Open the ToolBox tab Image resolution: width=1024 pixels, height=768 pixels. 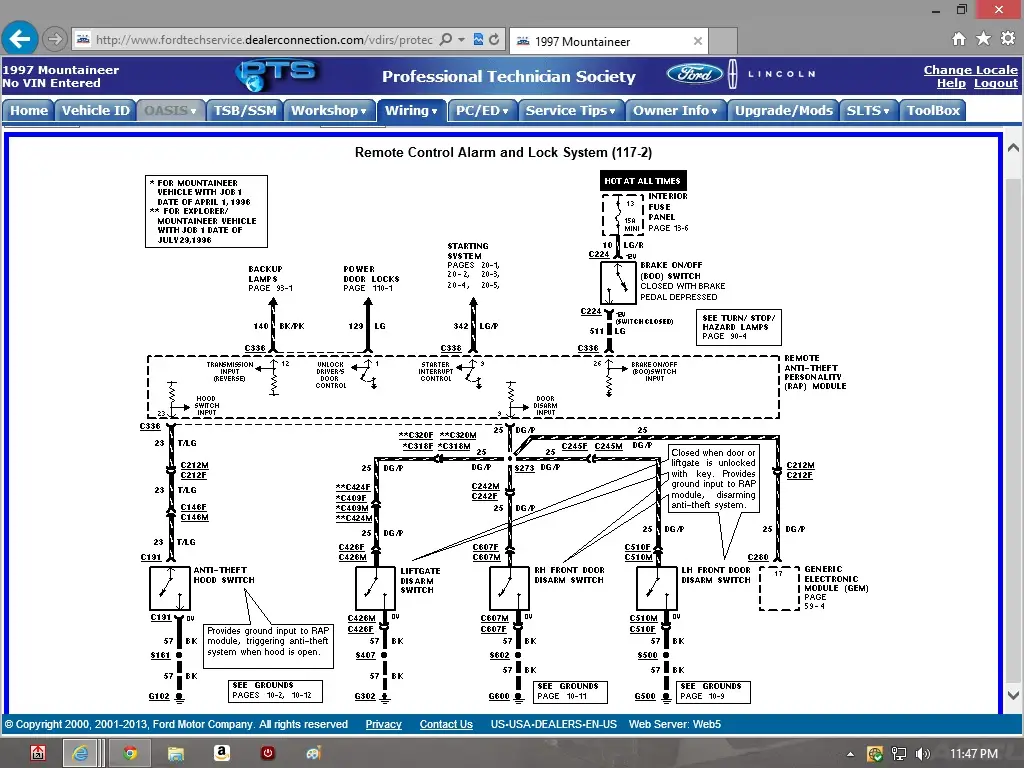click(933, 110)
